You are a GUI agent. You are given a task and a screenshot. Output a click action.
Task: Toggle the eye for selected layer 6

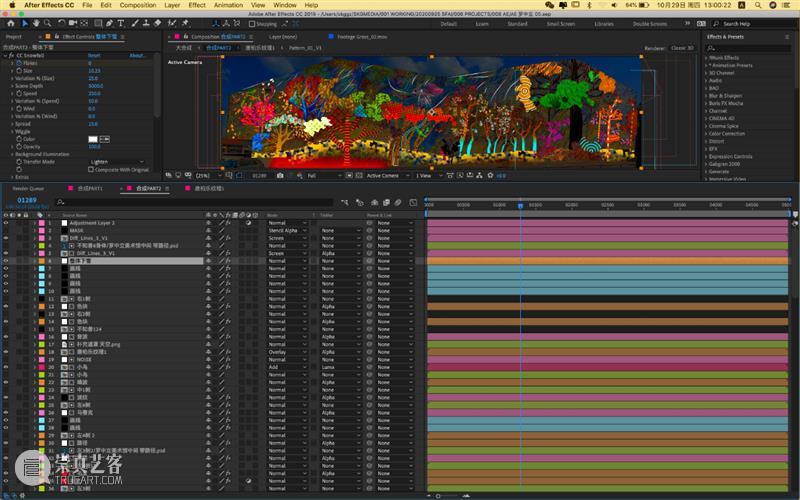point(6,261)
